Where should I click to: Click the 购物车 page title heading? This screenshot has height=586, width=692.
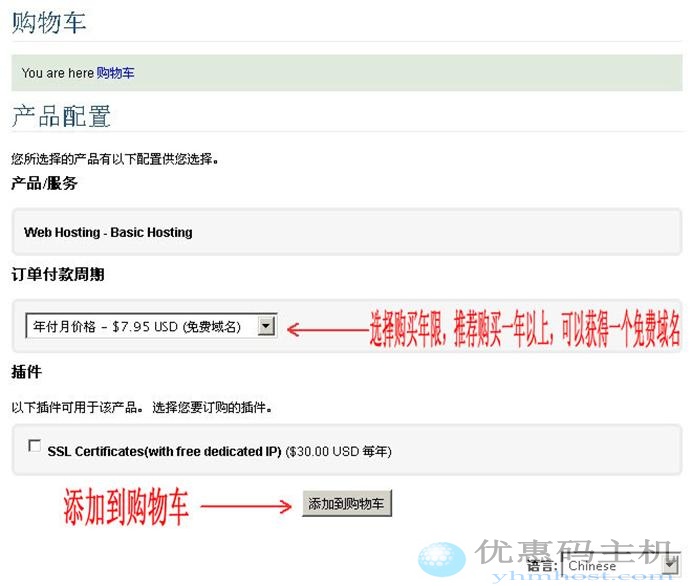click(49, 23)
